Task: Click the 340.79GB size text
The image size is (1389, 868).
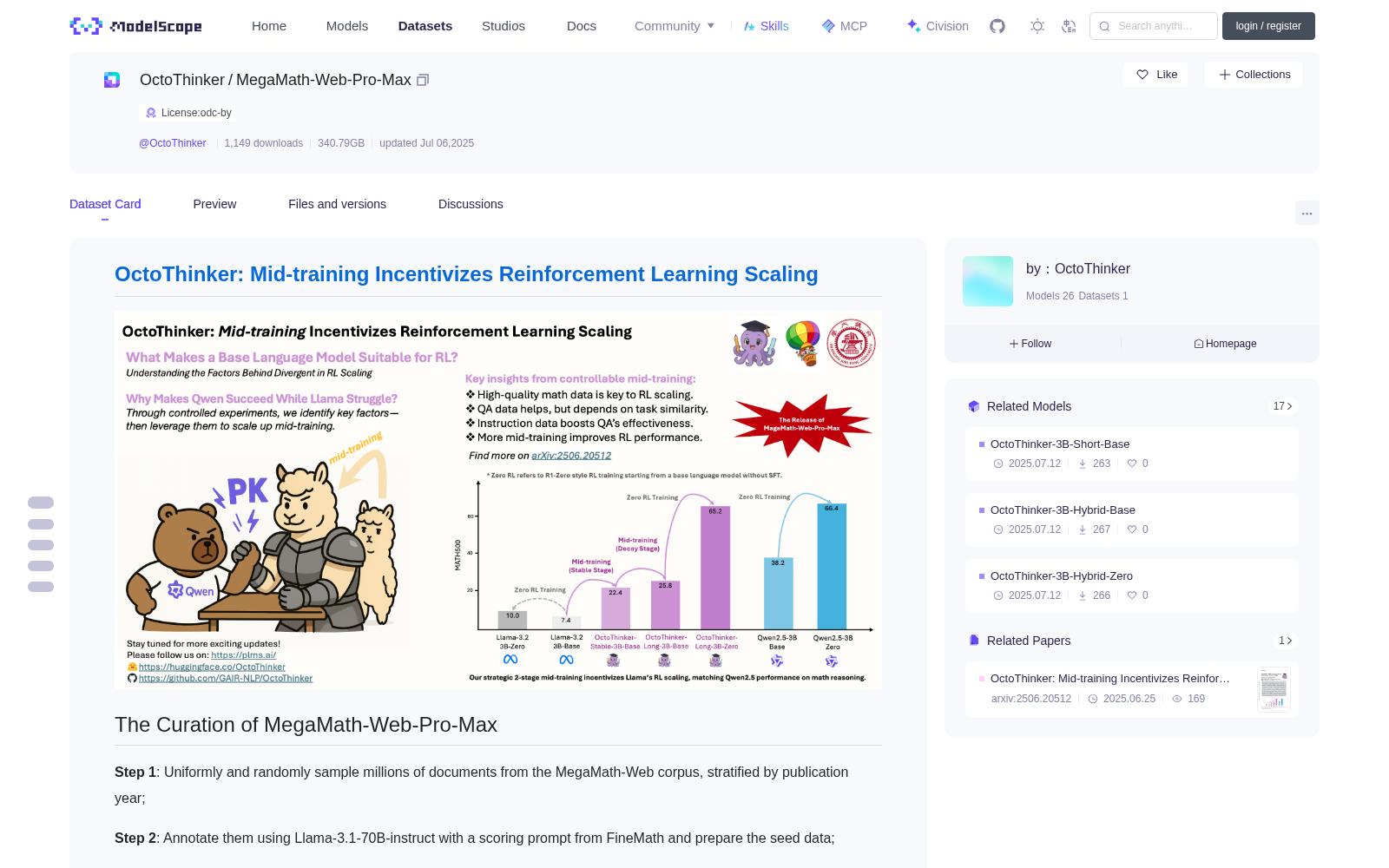Action: [341, 143]
